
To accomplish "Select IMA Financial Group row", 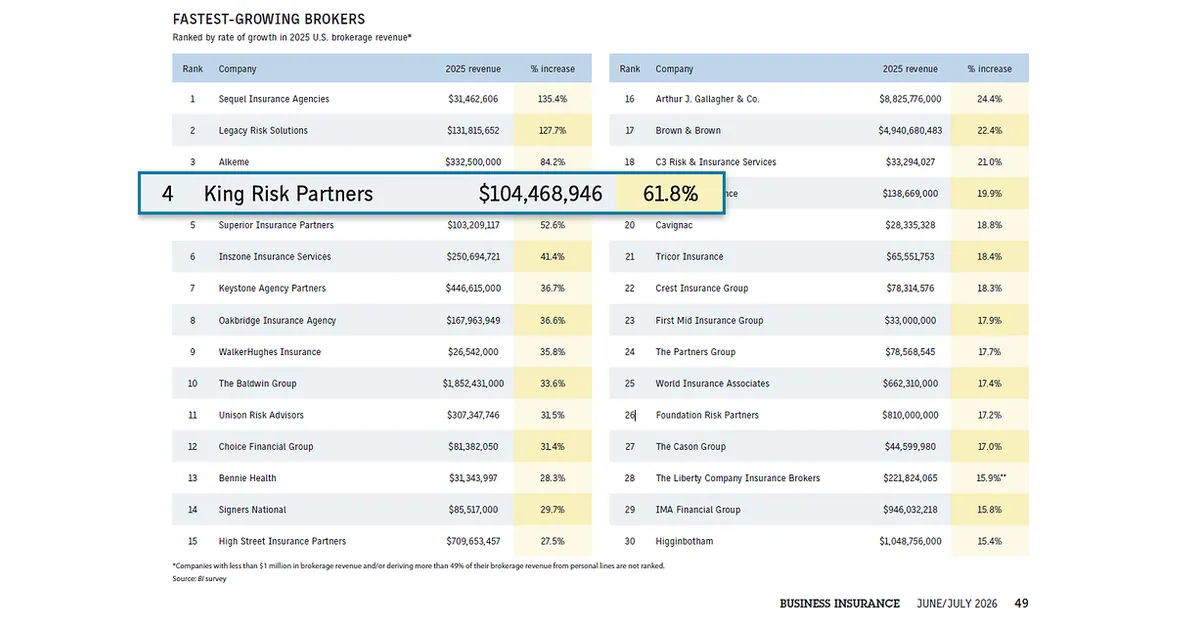I will [x=819, y=510].
